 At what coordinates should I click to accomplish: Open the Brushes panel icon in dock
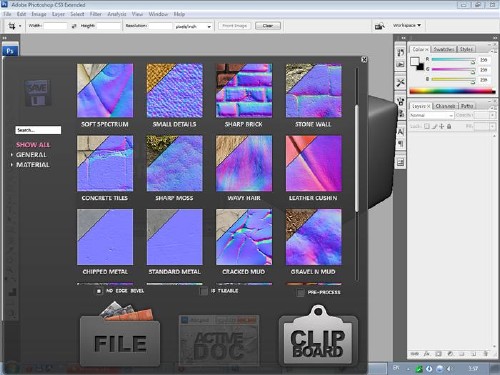coord(400,101)
